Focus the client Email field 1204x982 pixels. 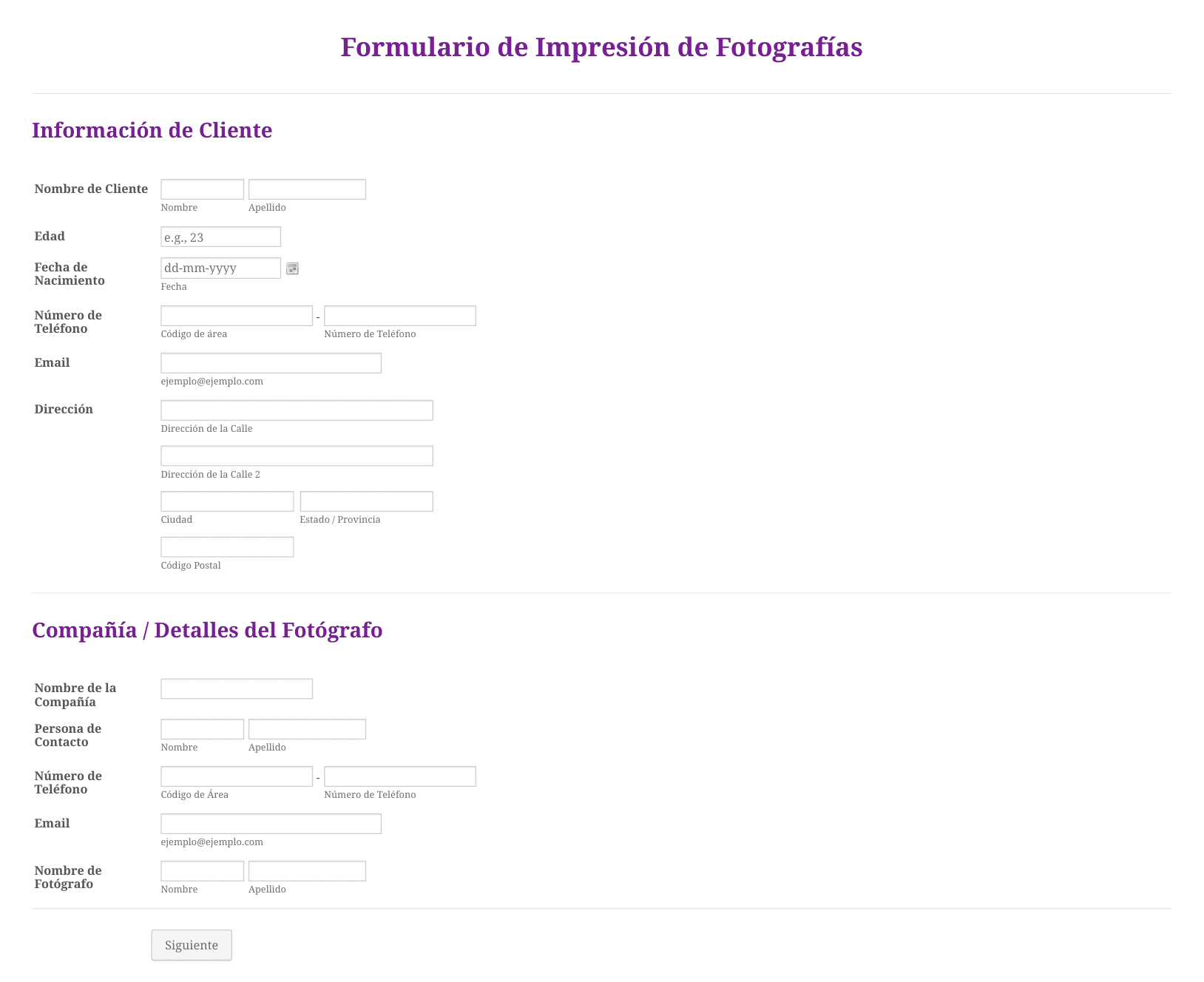tap(271, 363)
